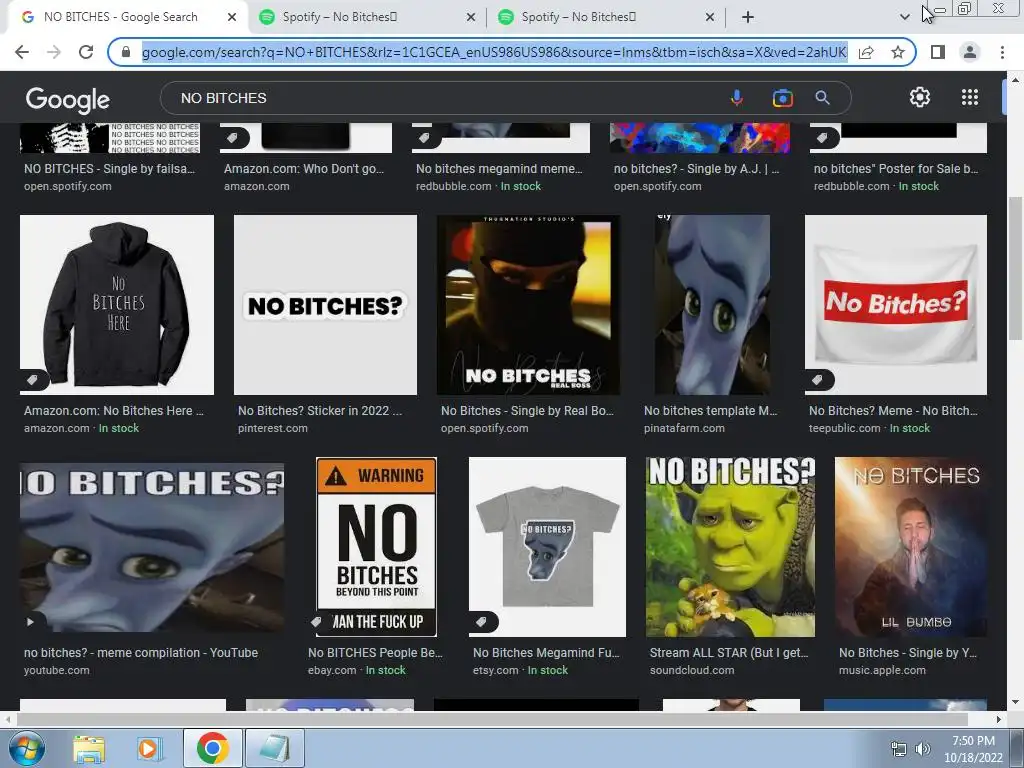Launch Windows Media Player from taskbar
The width and height of the screenshot is (1024, 768).
coord(149,748)
